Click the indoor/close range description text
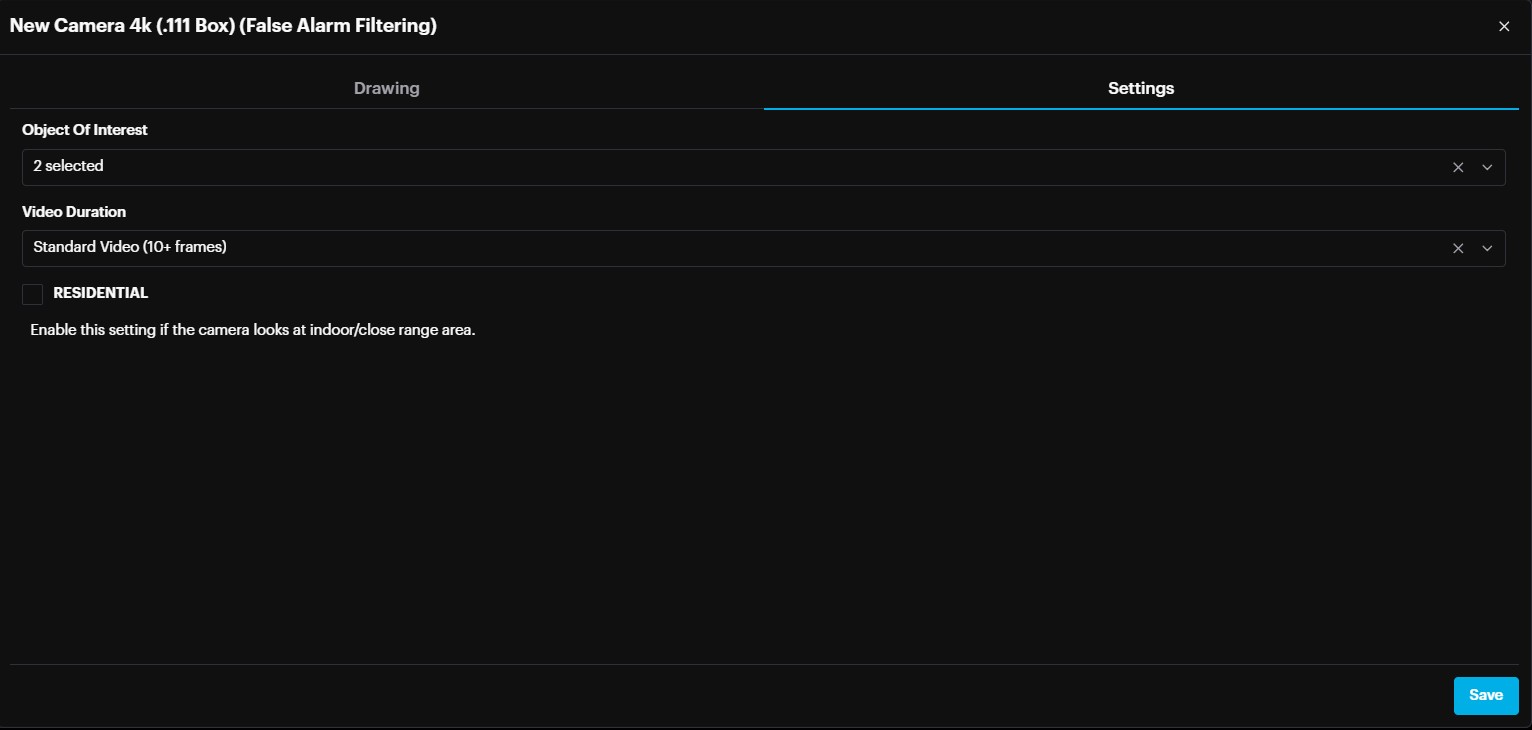 pos(252,330)
